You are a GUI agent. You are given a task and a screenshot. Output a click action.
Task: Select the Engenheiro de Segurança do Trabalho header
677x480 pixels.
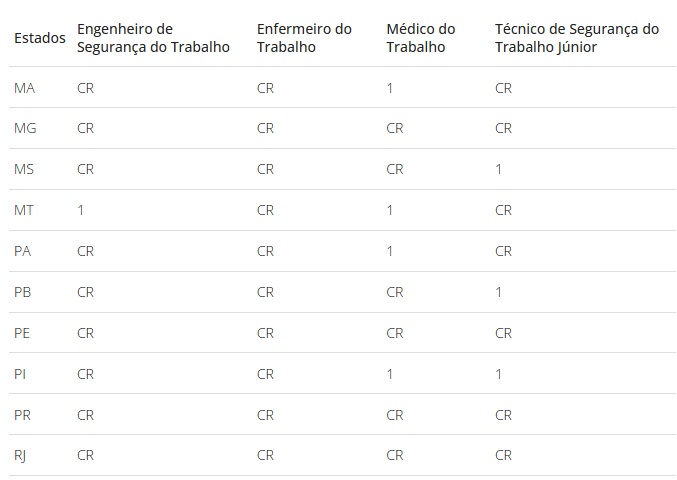coord(153,38)
